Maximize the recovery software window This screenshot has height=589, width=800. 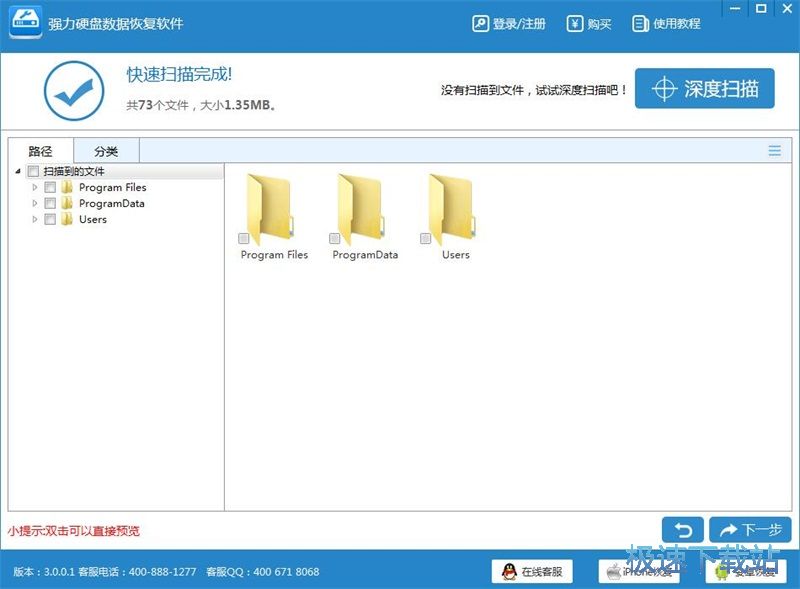click(761, 9)
